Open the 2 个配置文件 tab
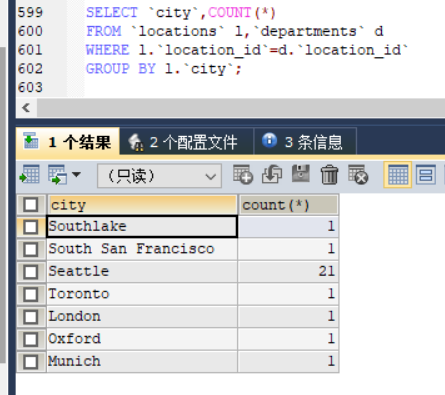Viewport: 445px width, 395px height. click(x=187, y=142)
